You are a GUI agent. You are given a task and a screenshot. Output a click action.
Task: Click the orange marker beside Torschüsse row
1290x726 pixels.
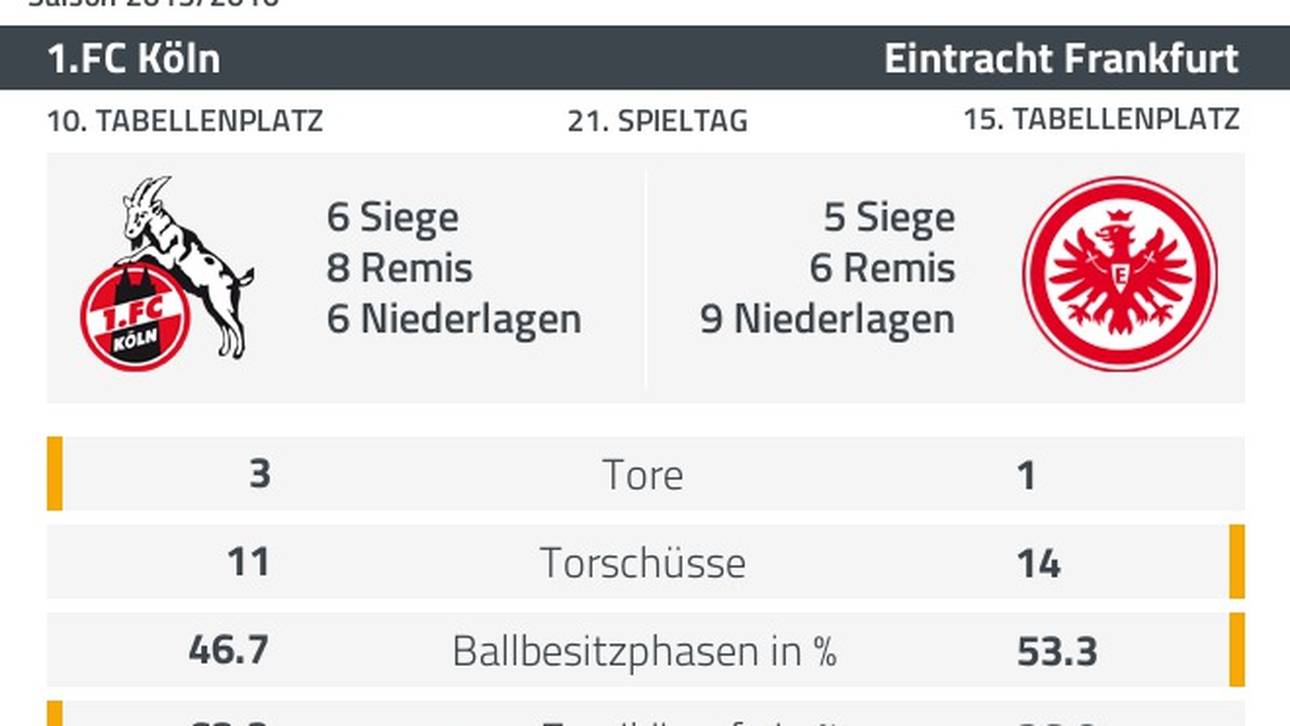1237,562
